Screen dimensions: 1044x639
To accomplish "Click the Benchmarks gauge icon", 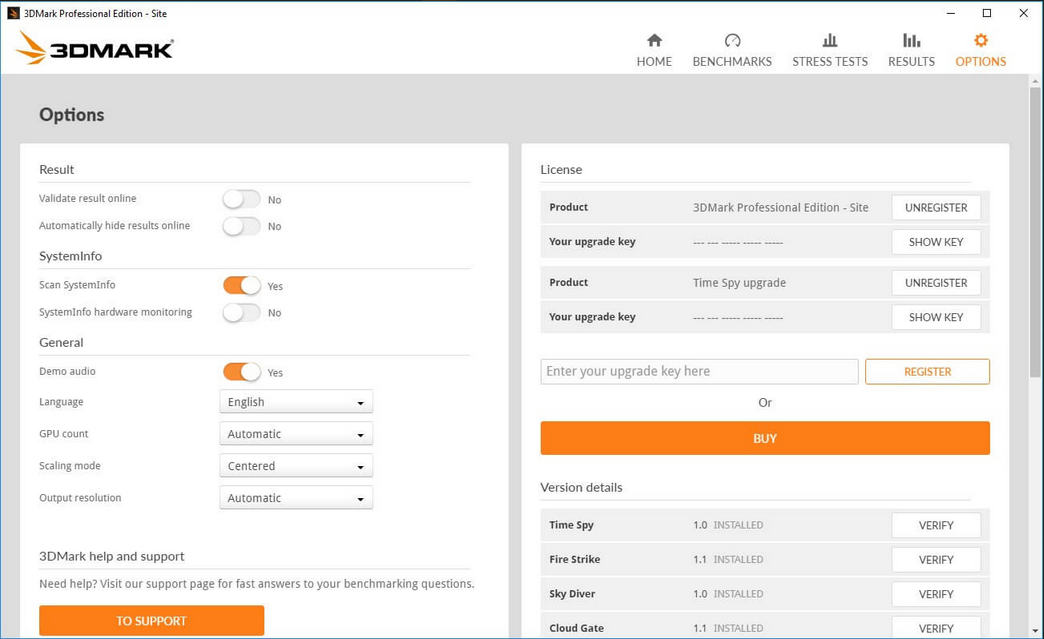I will point(732,41).
